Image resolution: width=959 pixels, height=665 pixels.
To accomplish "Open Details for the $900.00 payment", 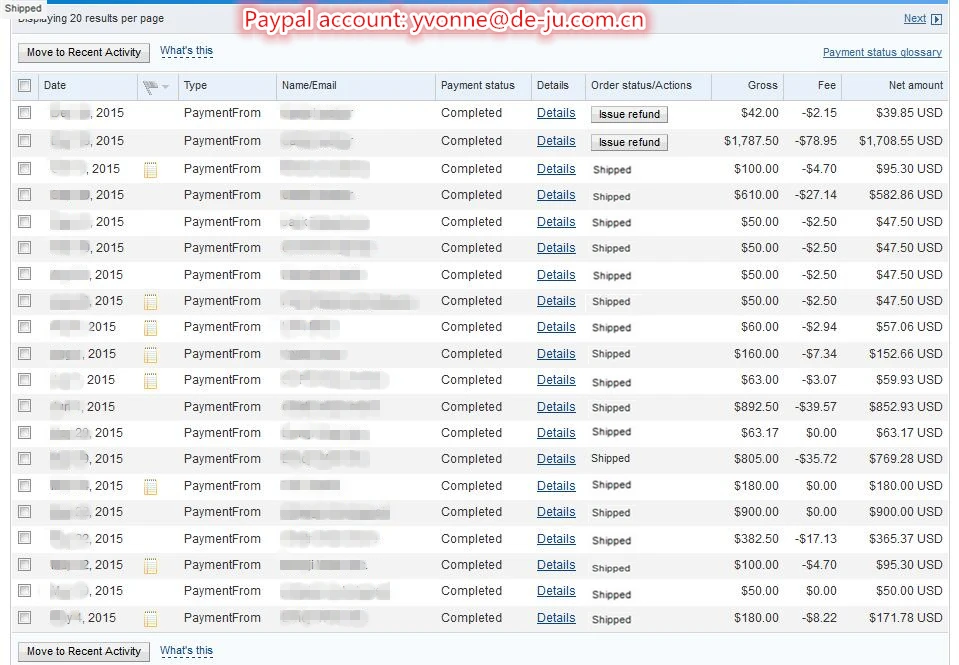I will [556, 512].
